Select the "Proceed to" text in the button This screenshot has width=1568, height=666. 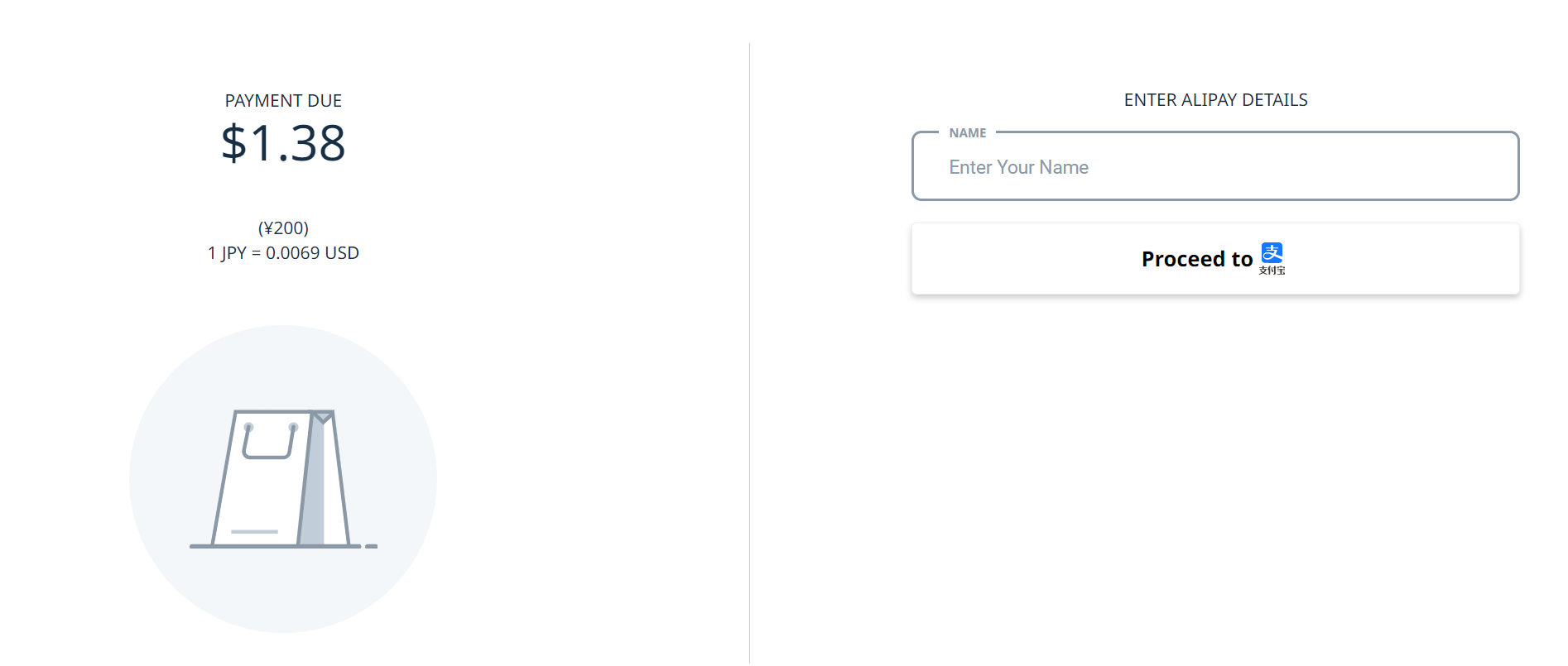tap(1197, 259)
